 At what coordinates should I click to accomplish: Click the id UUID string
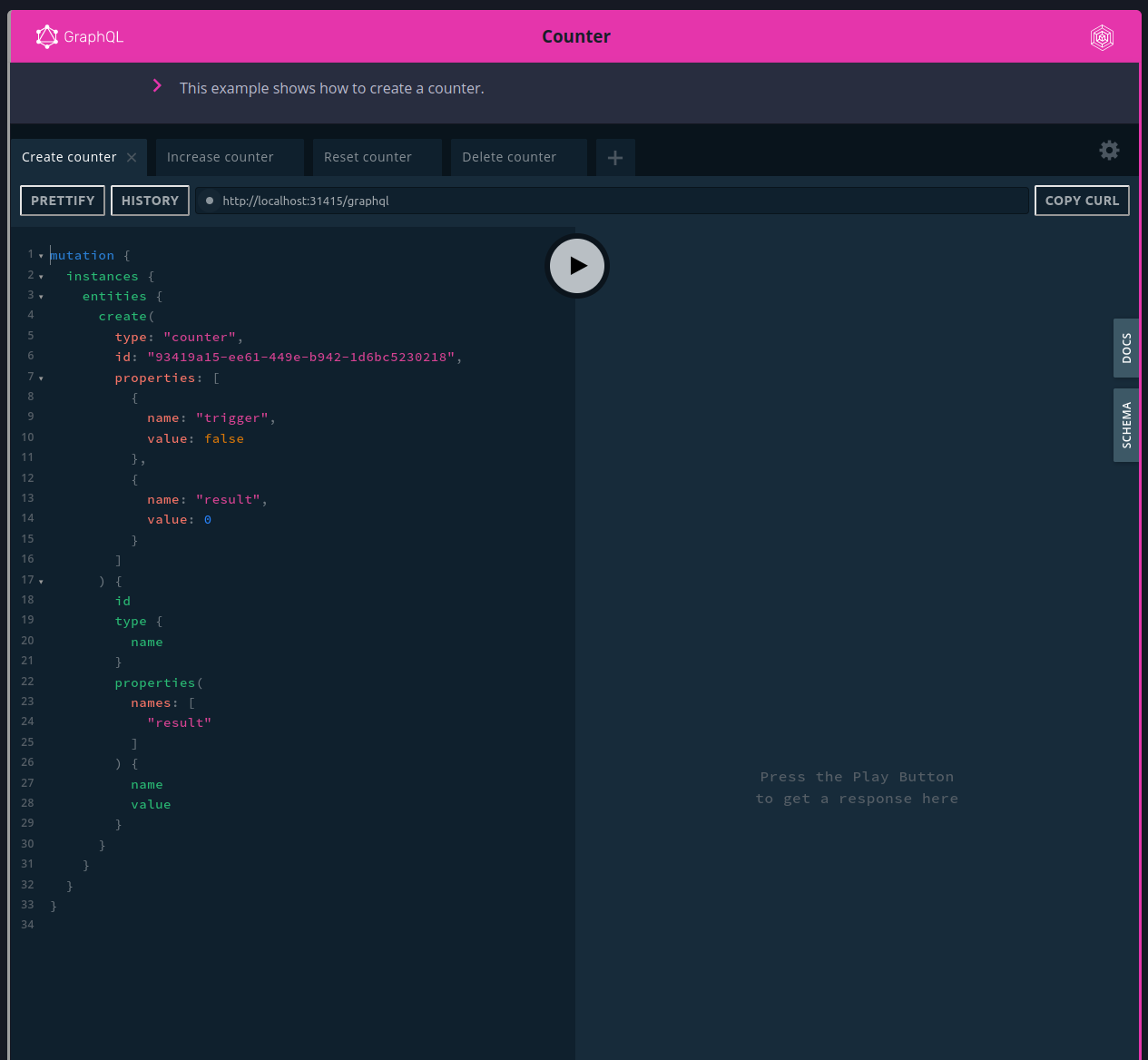[301, 358]
